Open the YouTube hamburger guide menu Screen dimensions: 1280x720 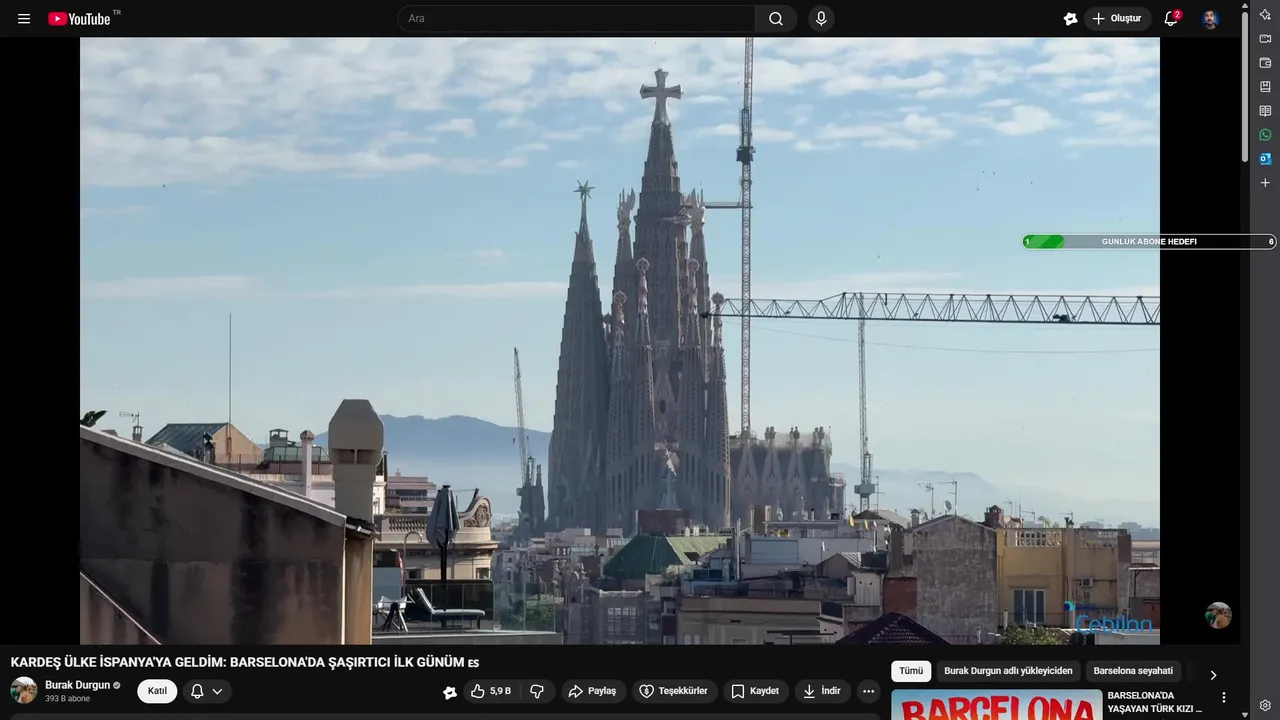(24, 19)
